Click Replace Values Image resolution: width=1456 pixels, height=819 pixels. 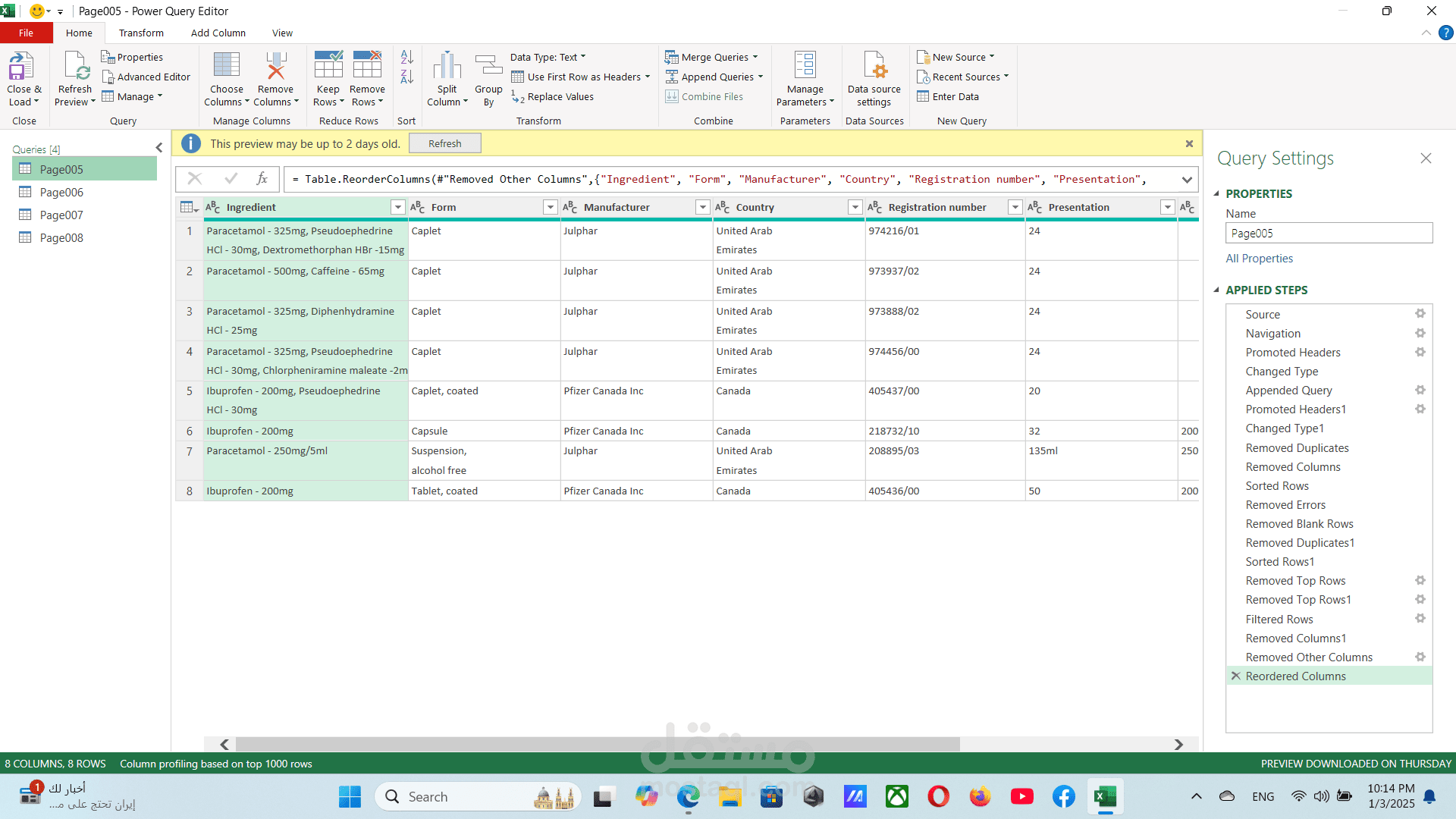pos(552,96)
